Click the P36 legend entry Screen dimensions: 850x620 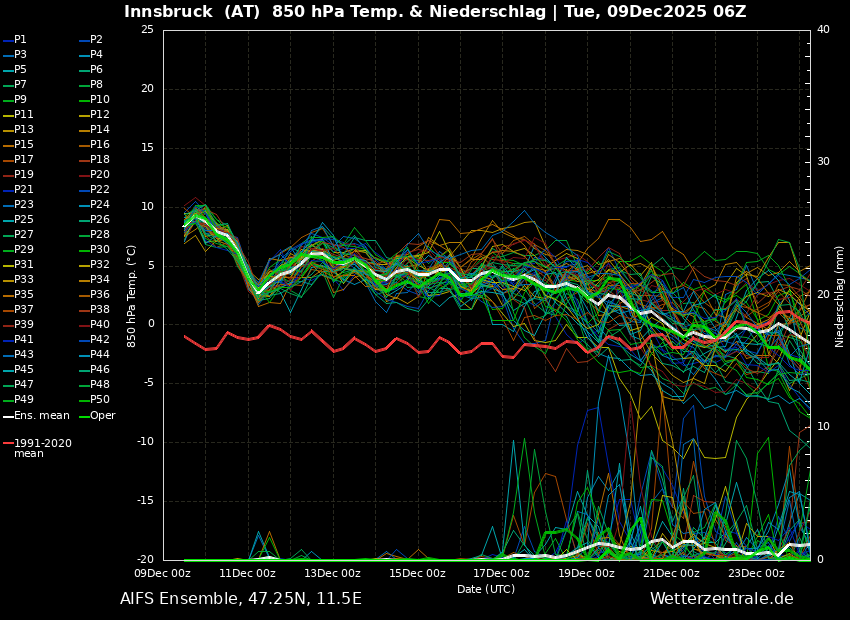point(99,295)
